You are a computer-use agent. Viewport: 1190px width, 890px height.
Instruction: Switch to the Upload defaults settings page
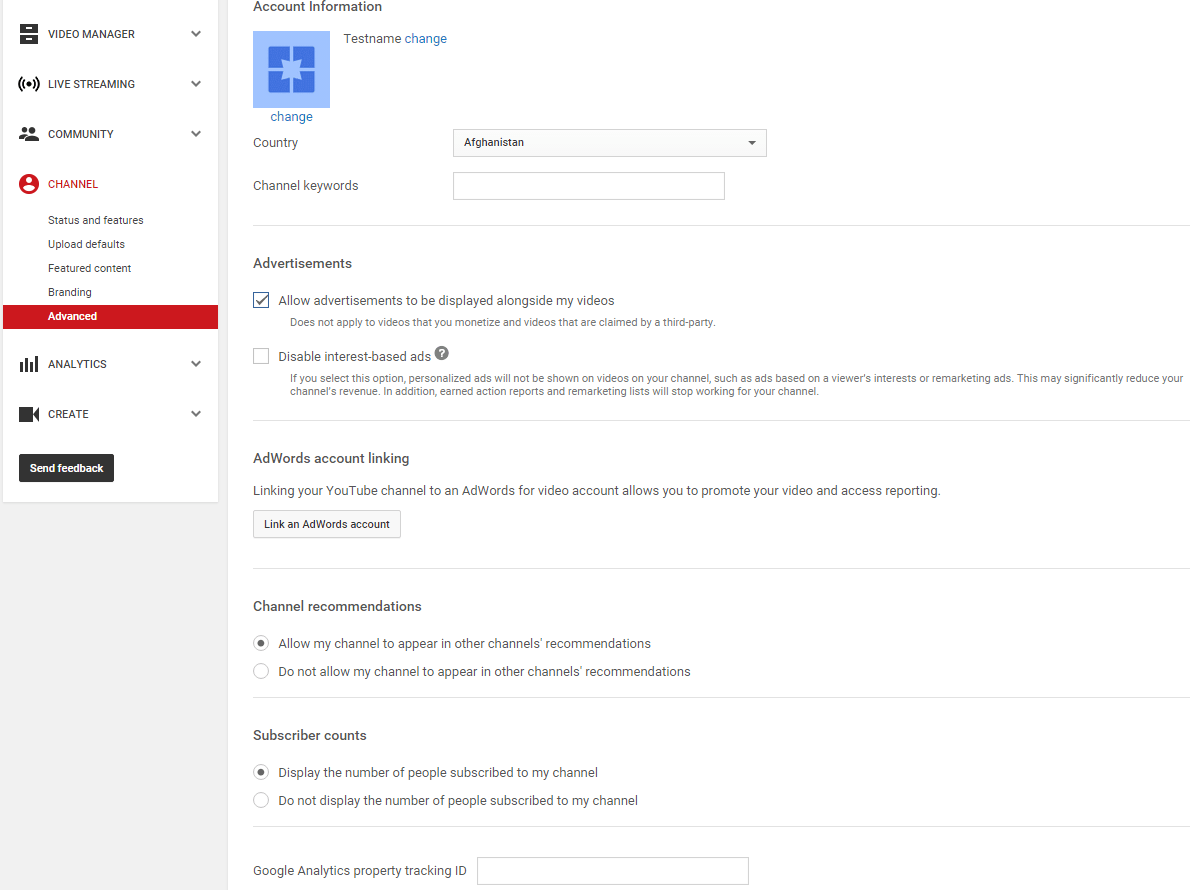click(x=86, y=243)
